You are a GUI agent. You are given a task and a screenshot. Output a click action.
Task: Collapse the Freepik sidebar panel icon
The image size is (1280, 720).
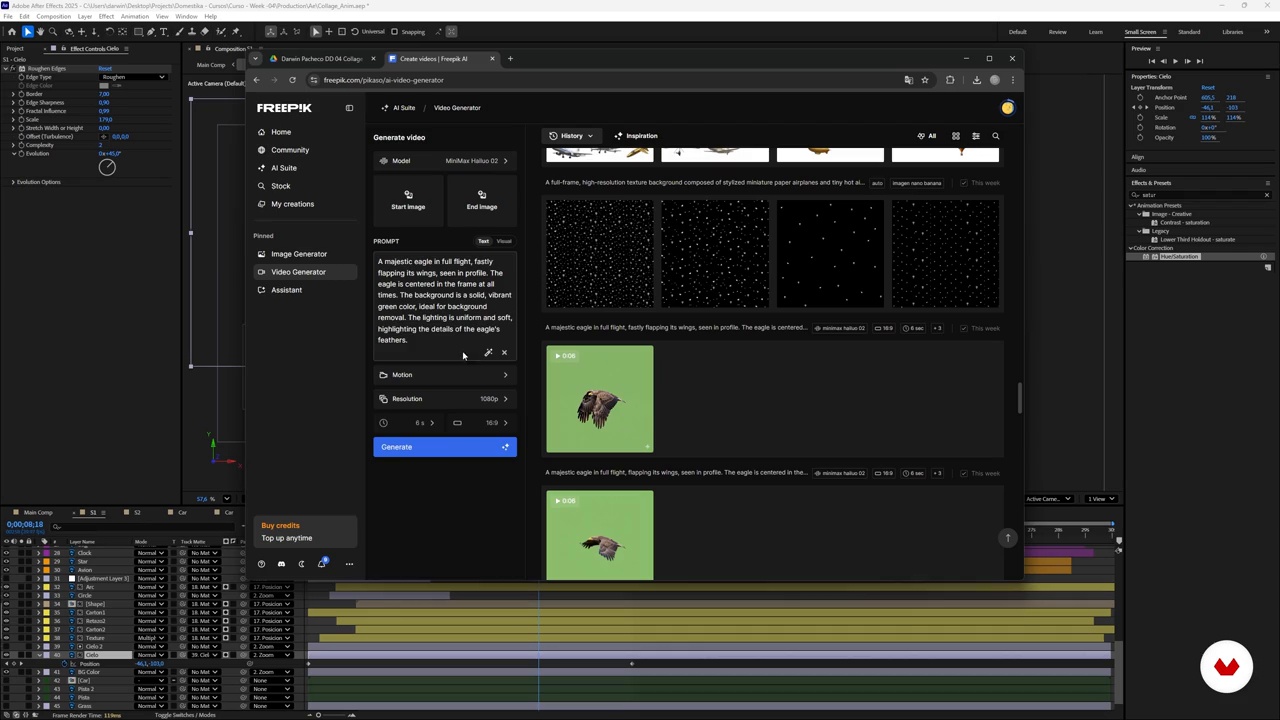(x=349, y=108)
